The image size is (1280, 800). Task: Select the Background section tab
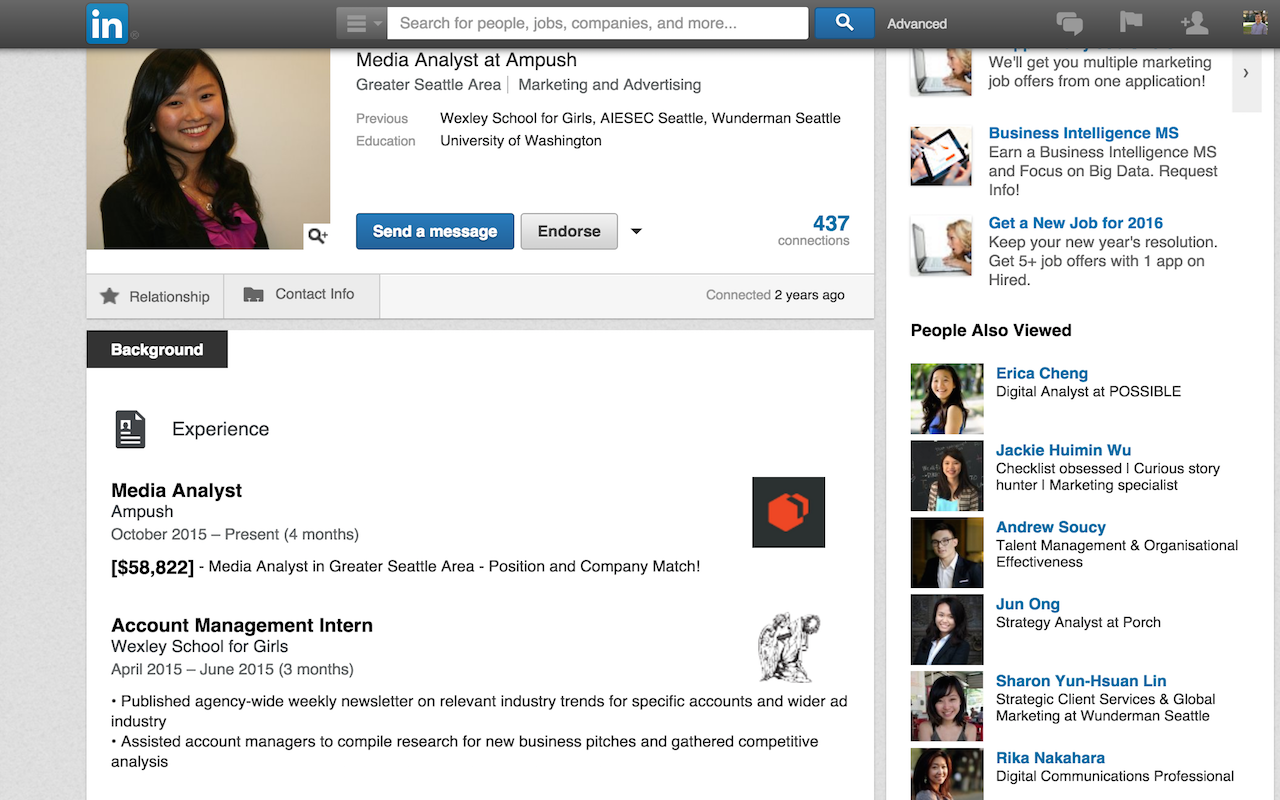pyautogui.click(x=157, y=349)
